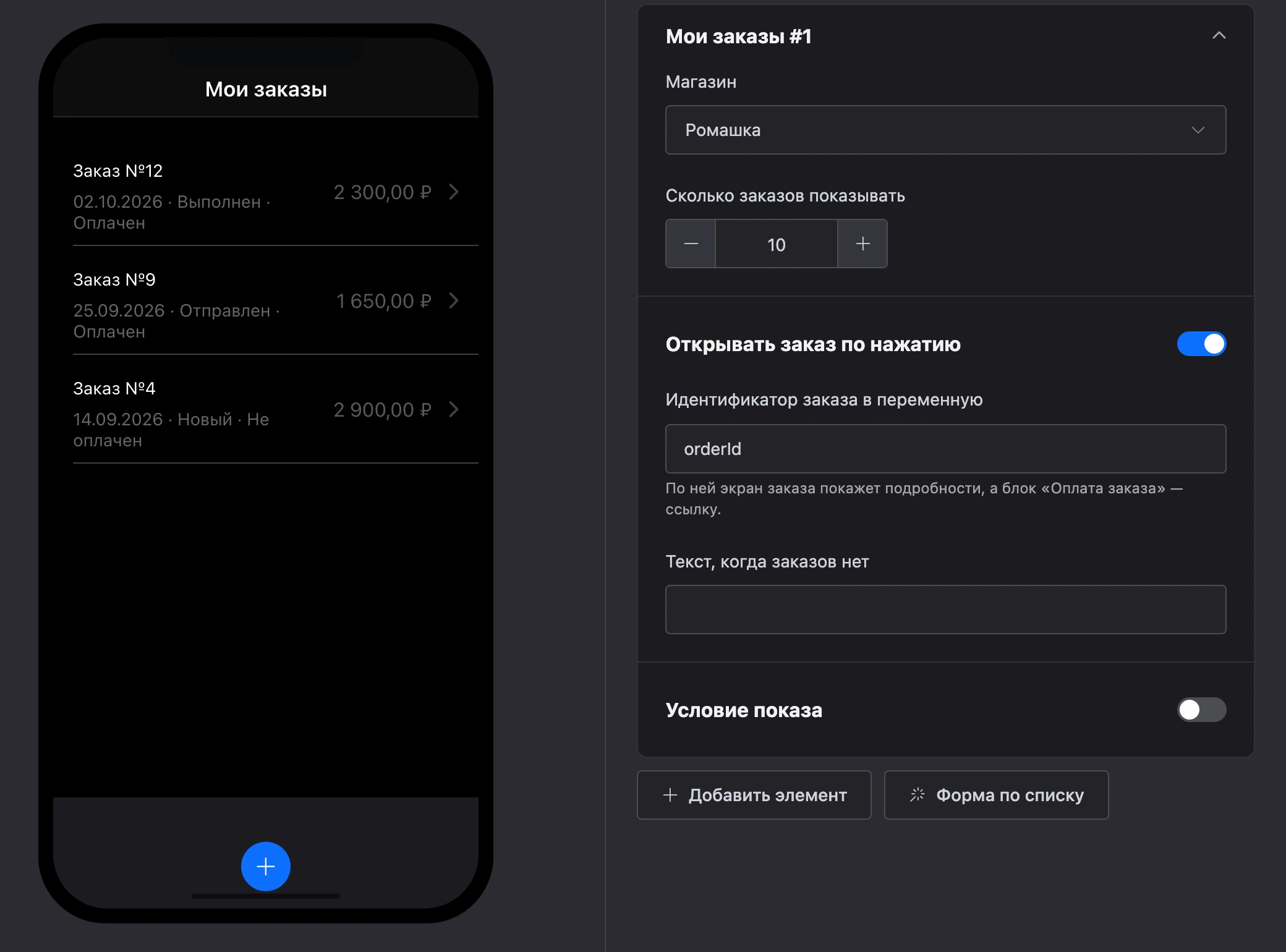Decrease order count with minus button
This screenshot has width=1286, height=952.
point(691,244)
